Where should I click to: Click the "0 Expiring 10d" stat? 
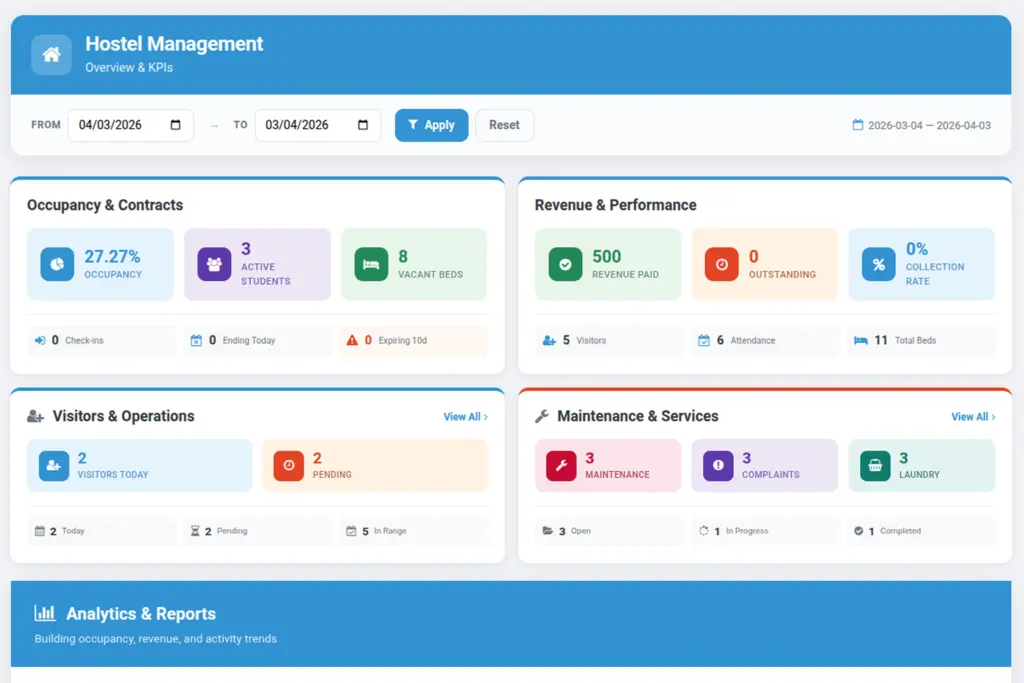pyautogui.click(x=413, y=340)
